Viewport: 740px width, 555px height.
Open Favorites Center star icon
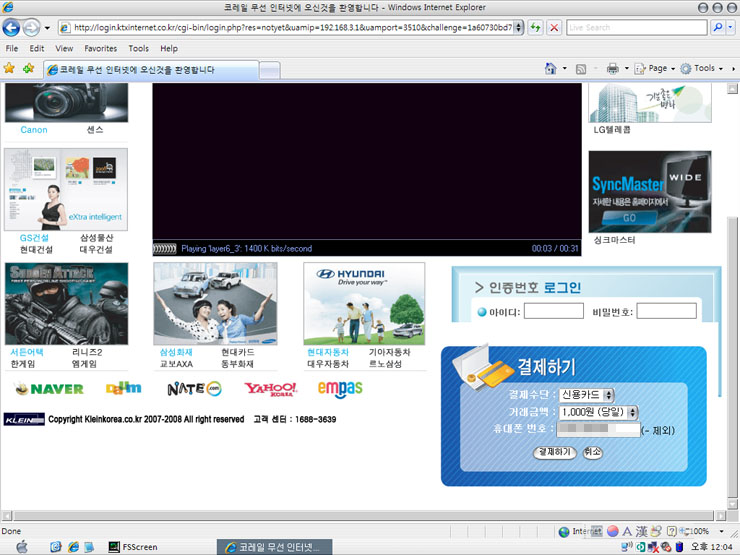click(x=9, y=69)
